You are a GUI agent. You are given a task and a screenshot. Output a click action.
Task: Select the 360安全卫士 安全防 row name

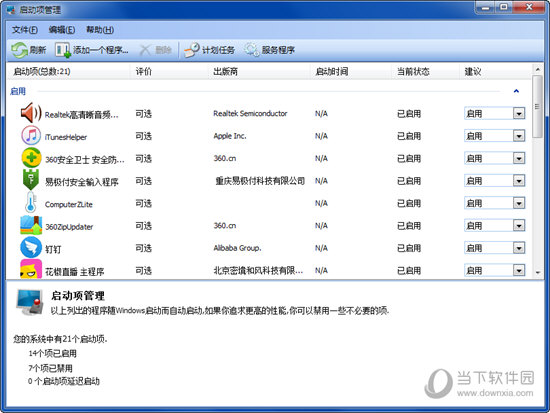[85, 160]
